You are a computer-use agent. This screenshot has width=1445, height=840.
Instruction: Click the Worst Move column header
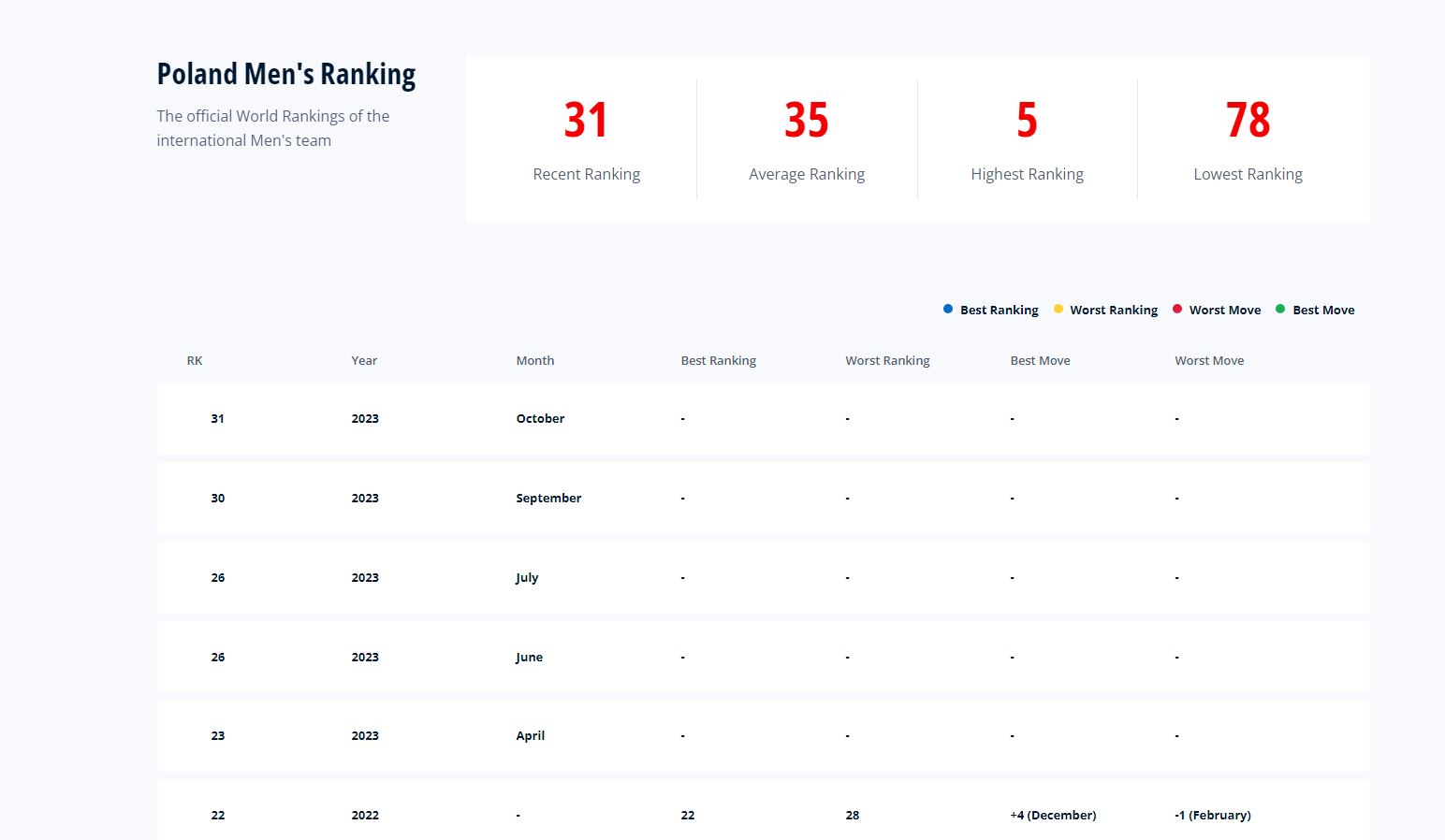1209,360
